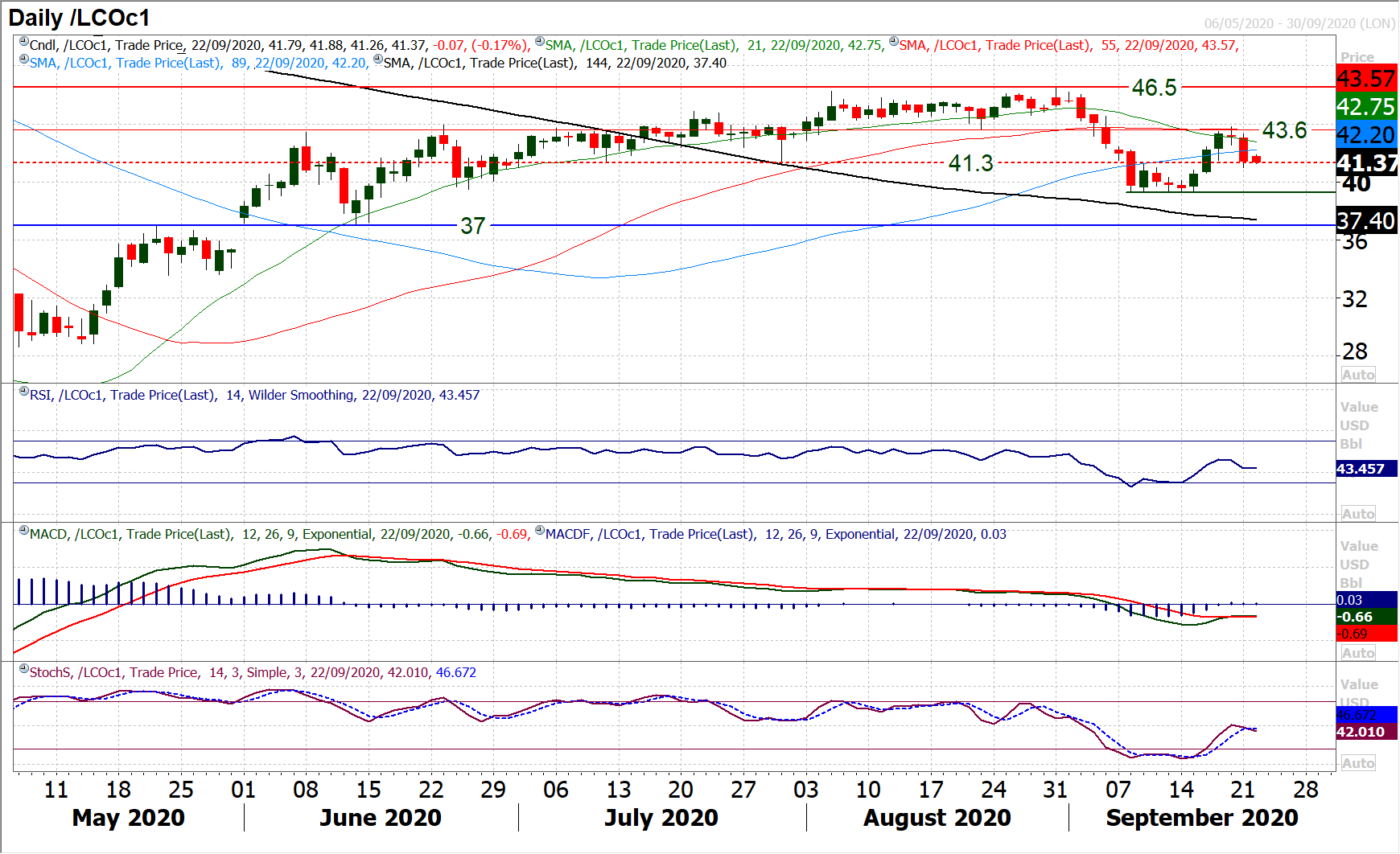1400x854 pixels.
Task: Click the Price axis heading
Action: 1357,57
